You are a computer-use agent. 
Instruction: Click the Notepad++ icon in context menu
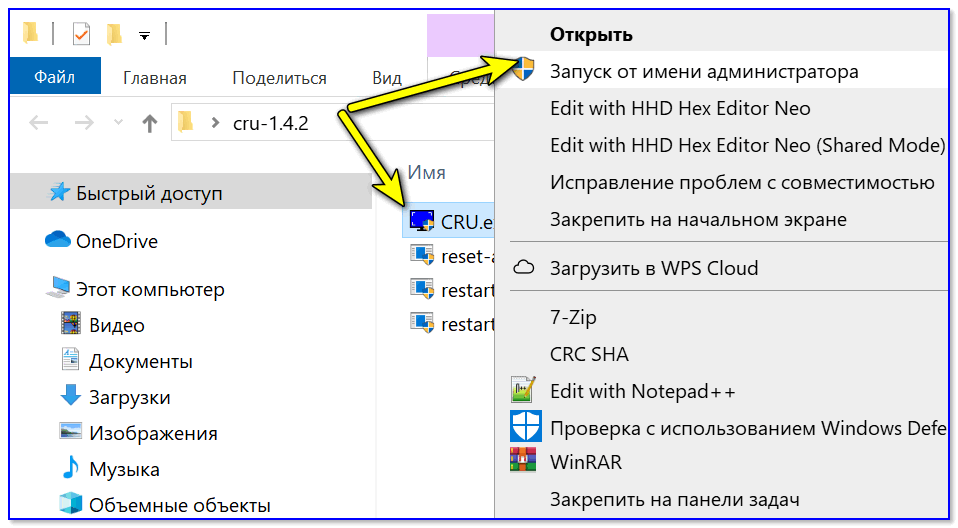tap(524, 390)
